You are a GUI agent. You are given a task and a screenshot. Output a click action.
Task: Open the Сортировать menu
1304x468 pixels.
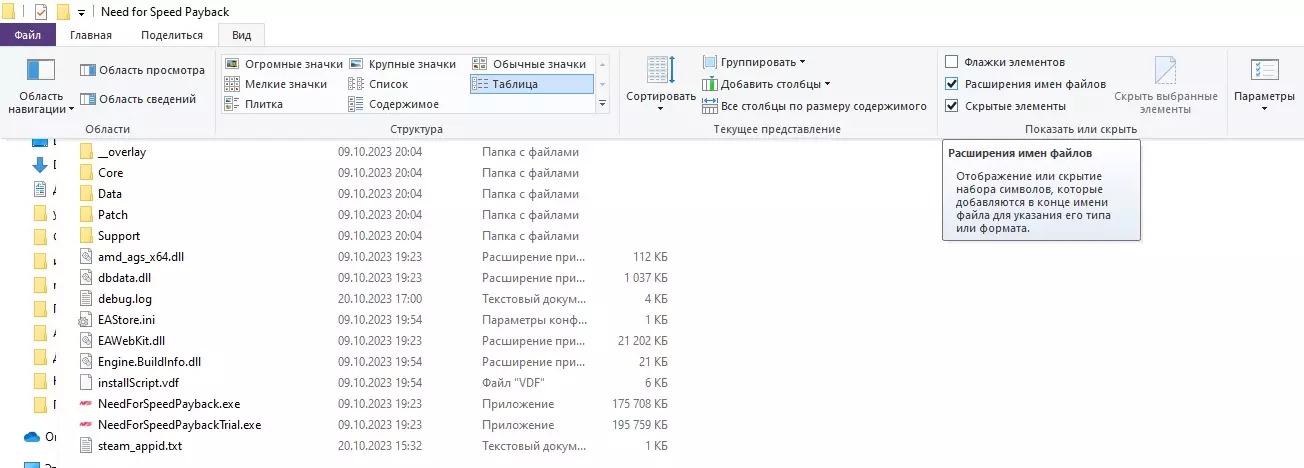(661, 84)
